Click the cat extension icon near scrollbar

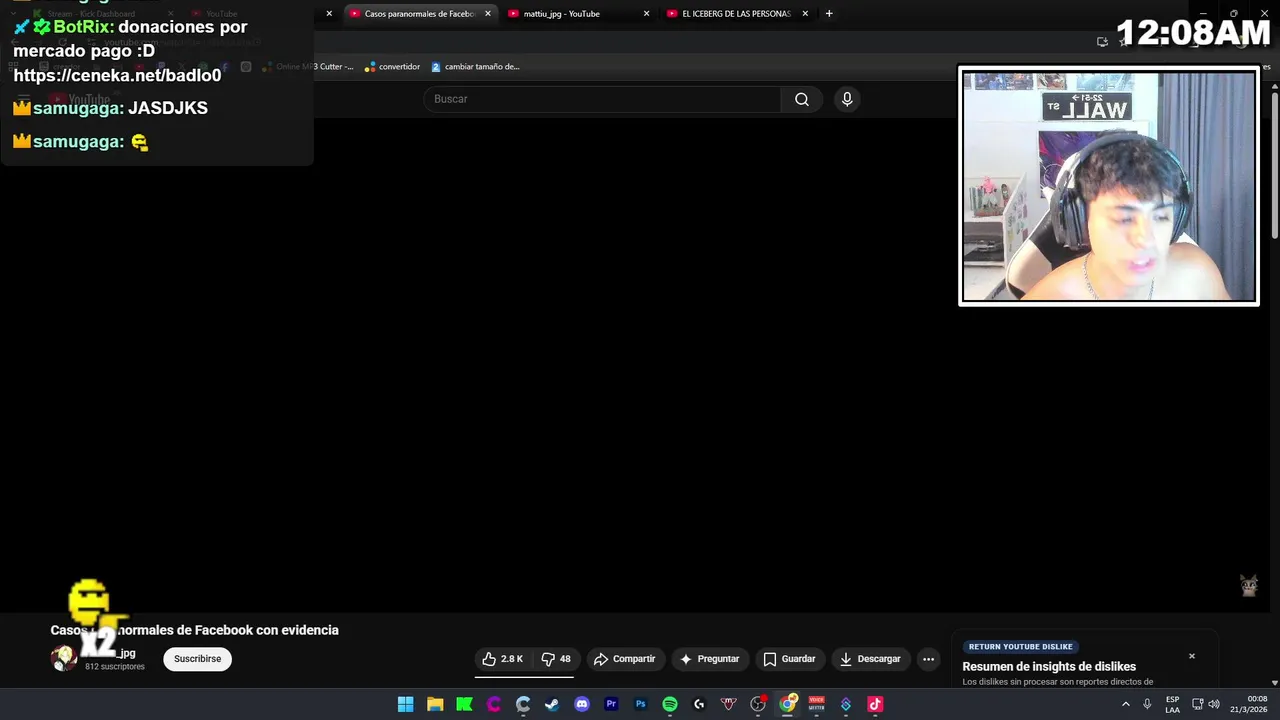tap(1249, 586)
